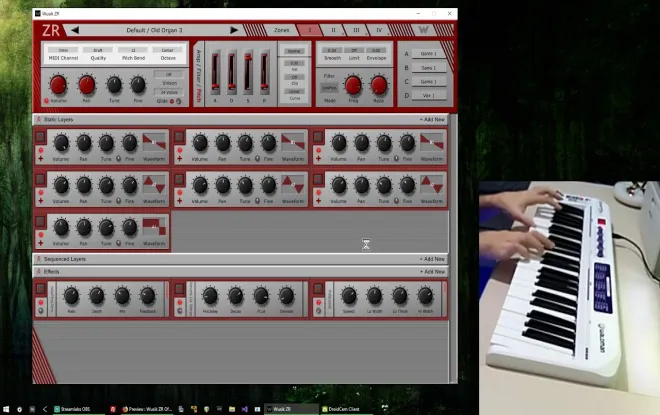Image resolution: width=660 pixels, height=415 pixels.
Task: Toggle the fourth static layer enable box
Action: [x=40, y=179]
